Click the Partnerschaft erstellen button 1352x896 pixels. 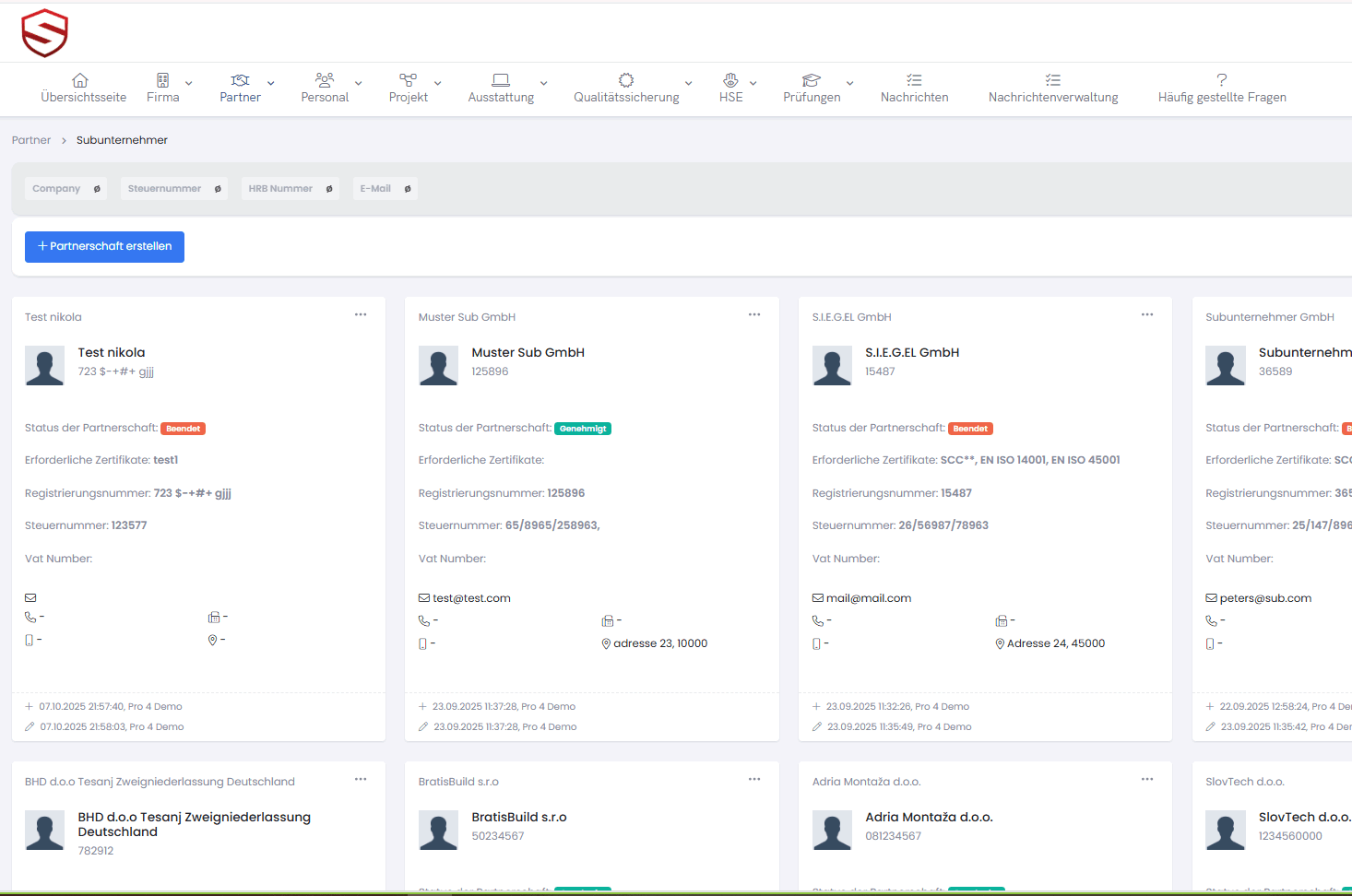point(104,247)
